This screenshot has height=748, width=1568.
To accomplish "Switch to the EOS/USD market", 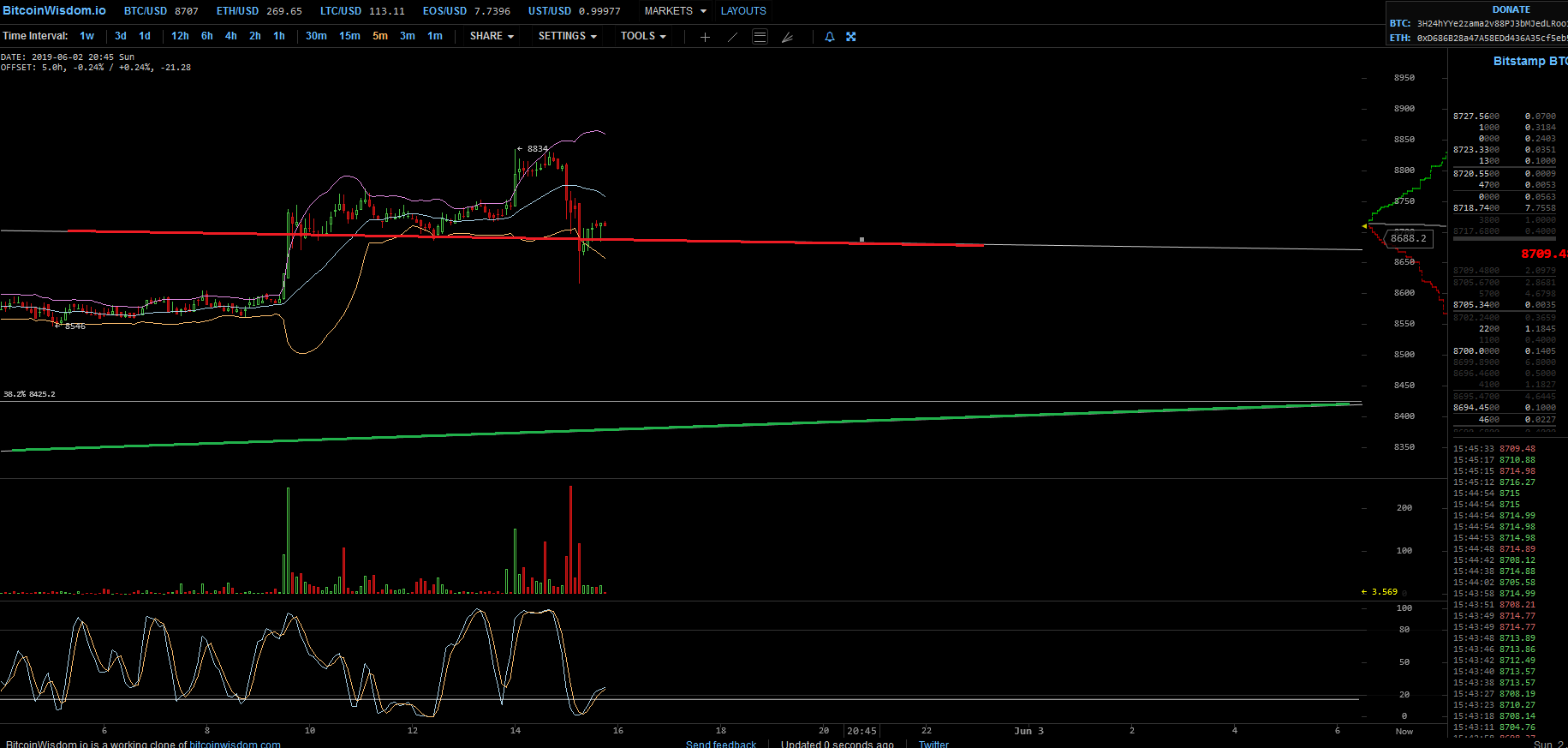I will 466,11.
